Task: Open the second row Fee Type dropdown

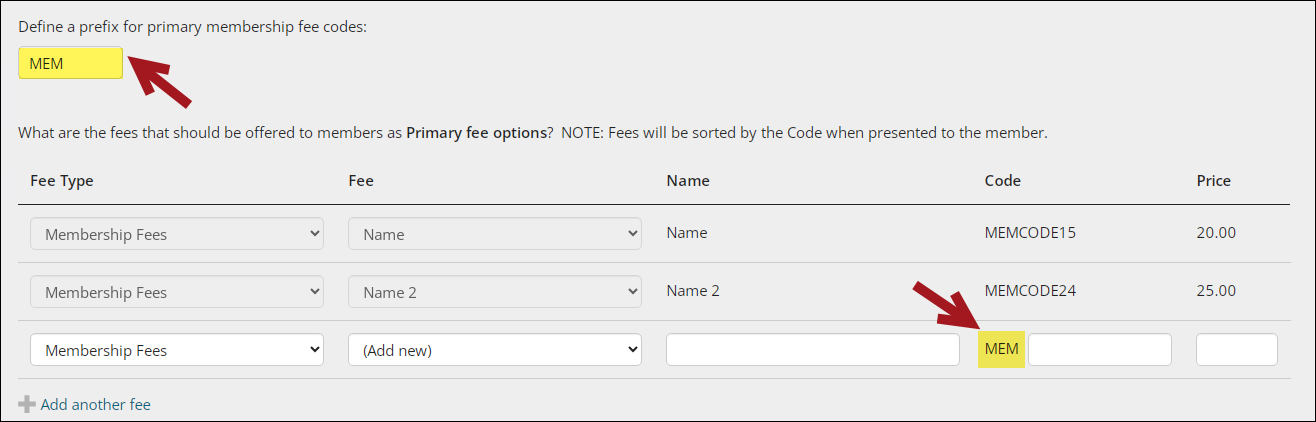Action: coord(177,292)
